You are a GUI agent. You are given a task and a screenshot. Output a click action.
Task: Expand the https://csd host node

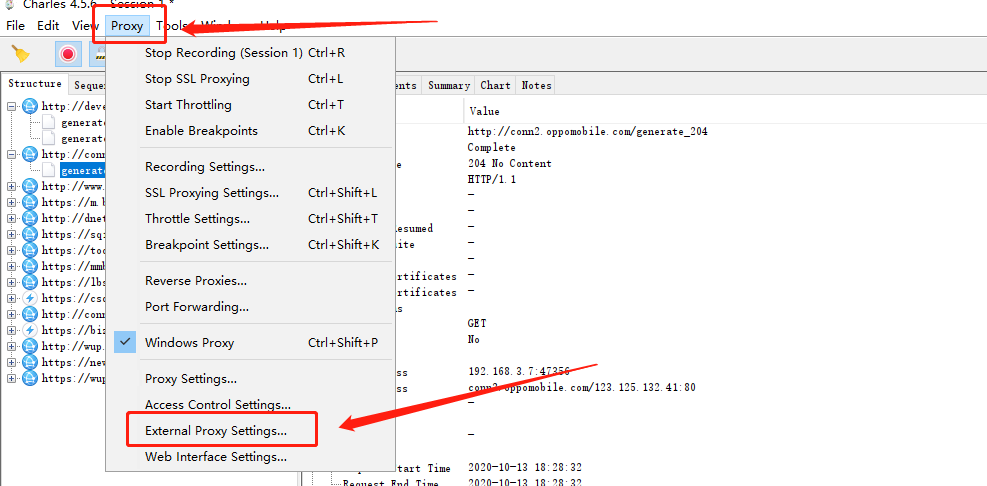(x=11, y=298)
